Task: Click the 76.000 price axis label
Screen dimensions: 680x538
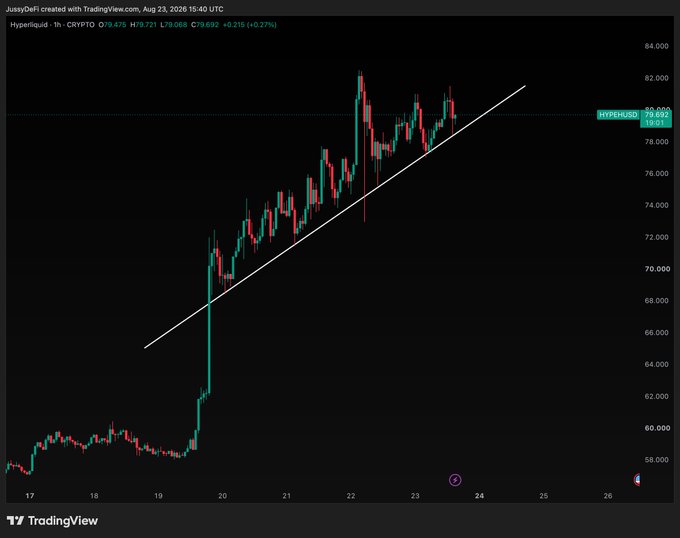Action: [657, 173]
